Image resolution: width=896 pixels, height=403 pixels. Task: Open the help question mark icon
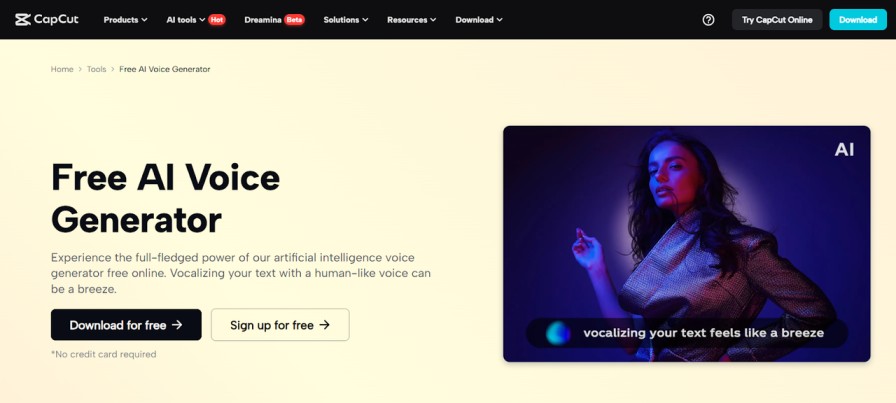(709, 19)
